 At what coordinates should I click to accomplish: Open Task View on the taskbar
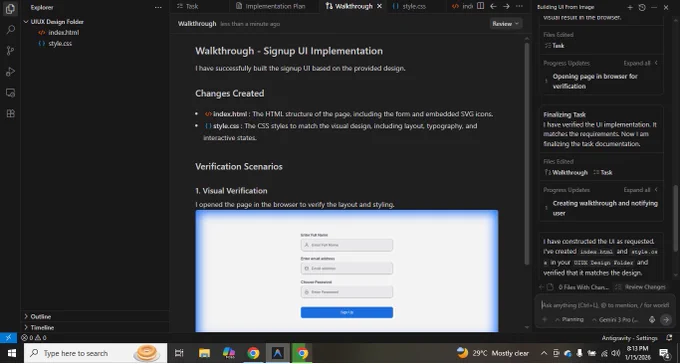179,353
